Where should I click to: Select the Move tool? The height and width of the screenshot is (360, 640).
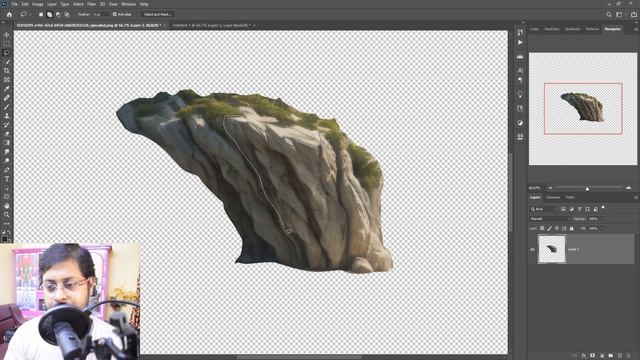(x=7, y=35)
